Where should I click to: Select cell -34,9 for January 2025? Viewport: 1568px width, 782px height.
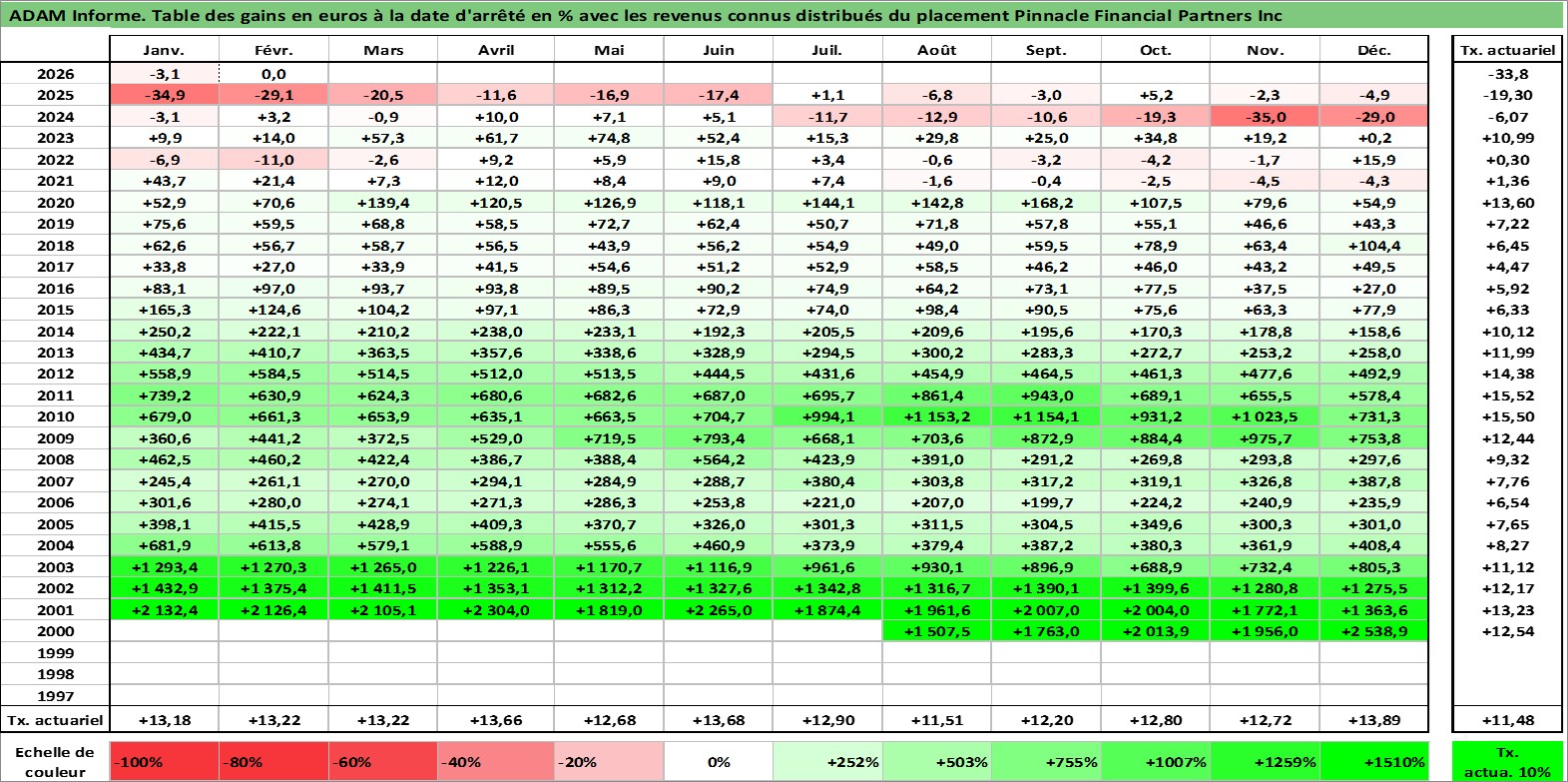click(x=164, y=95)
